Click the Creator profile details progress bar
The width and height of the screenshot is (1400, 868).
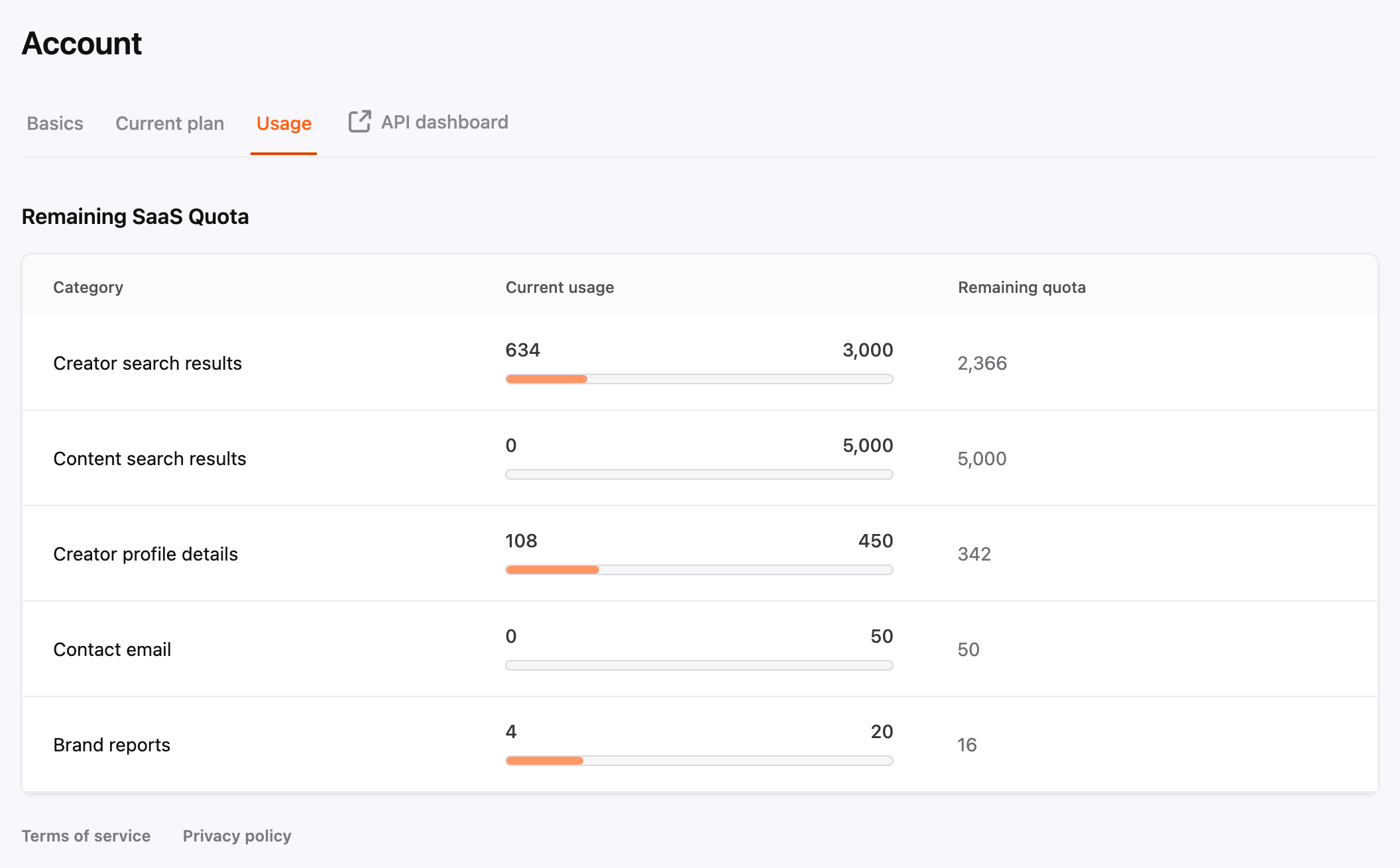click(699, 570)
